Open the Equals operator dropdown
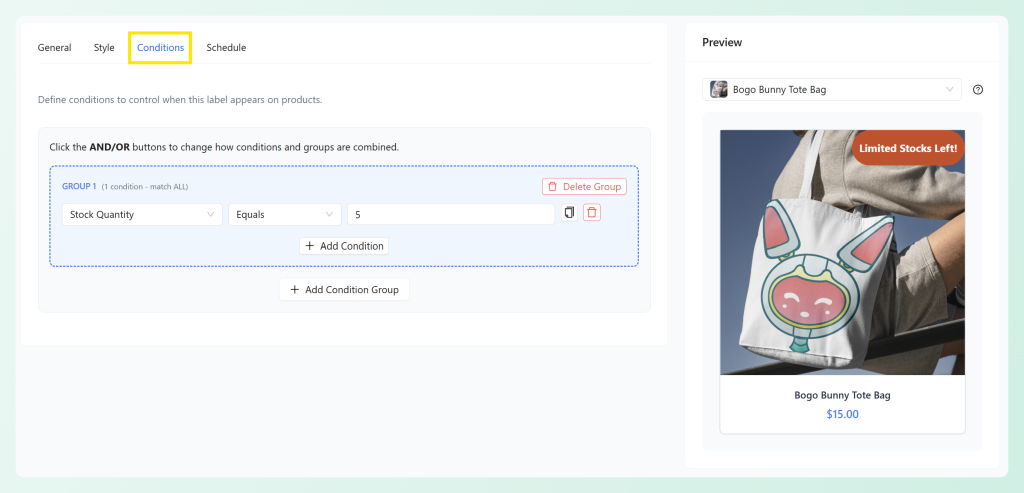The image size is (1024, 493). [x=285, y=214]
